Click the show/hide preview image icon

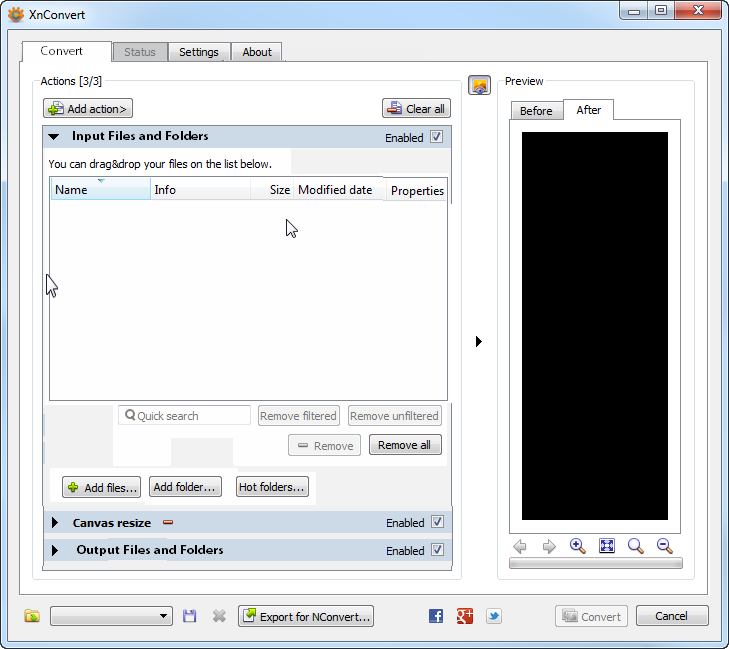479,85
